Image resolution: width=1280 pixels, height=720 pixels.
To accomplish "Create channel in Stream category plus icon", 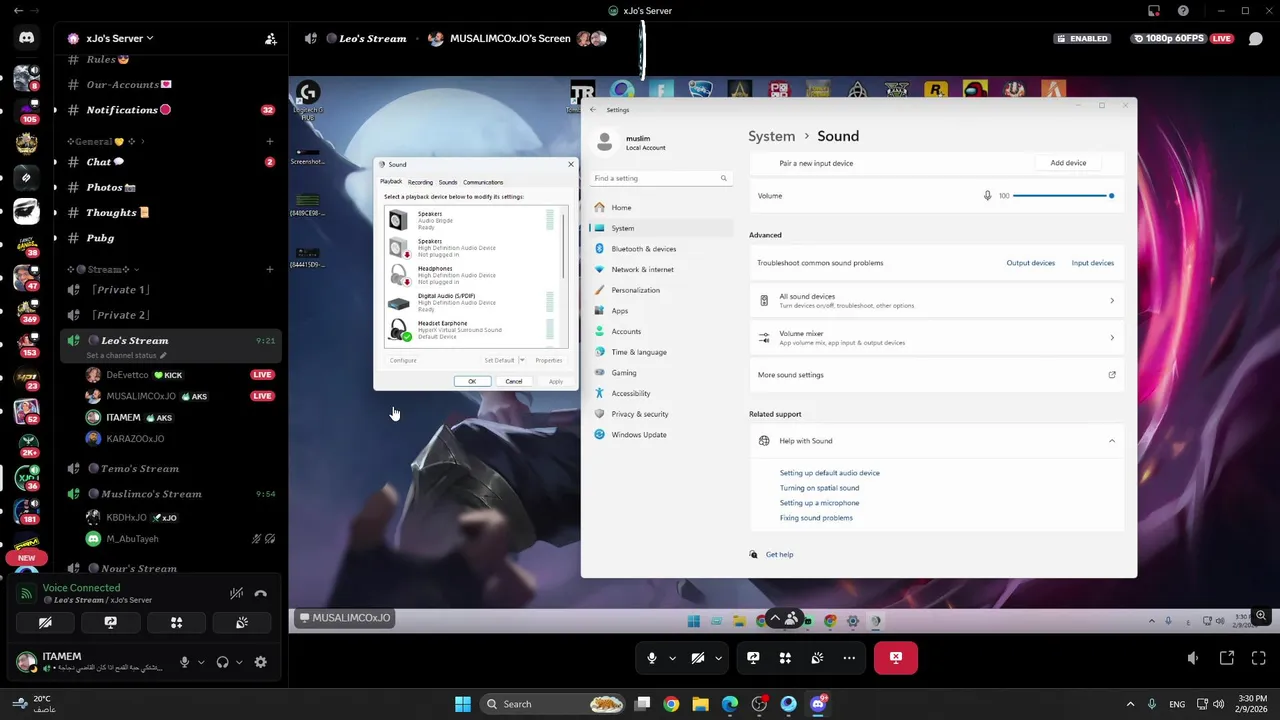I will tap(270, 269).
